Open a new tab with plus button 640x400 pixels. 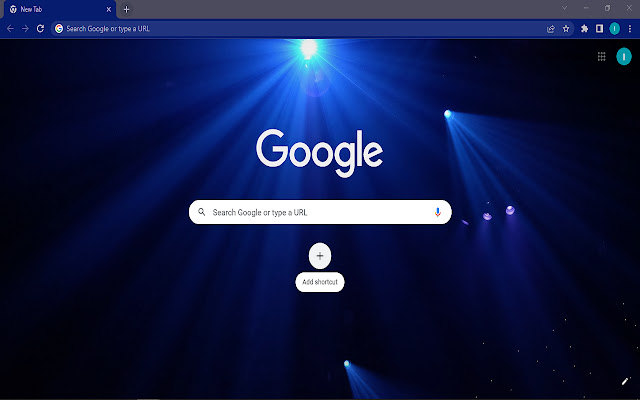[127, 9]
